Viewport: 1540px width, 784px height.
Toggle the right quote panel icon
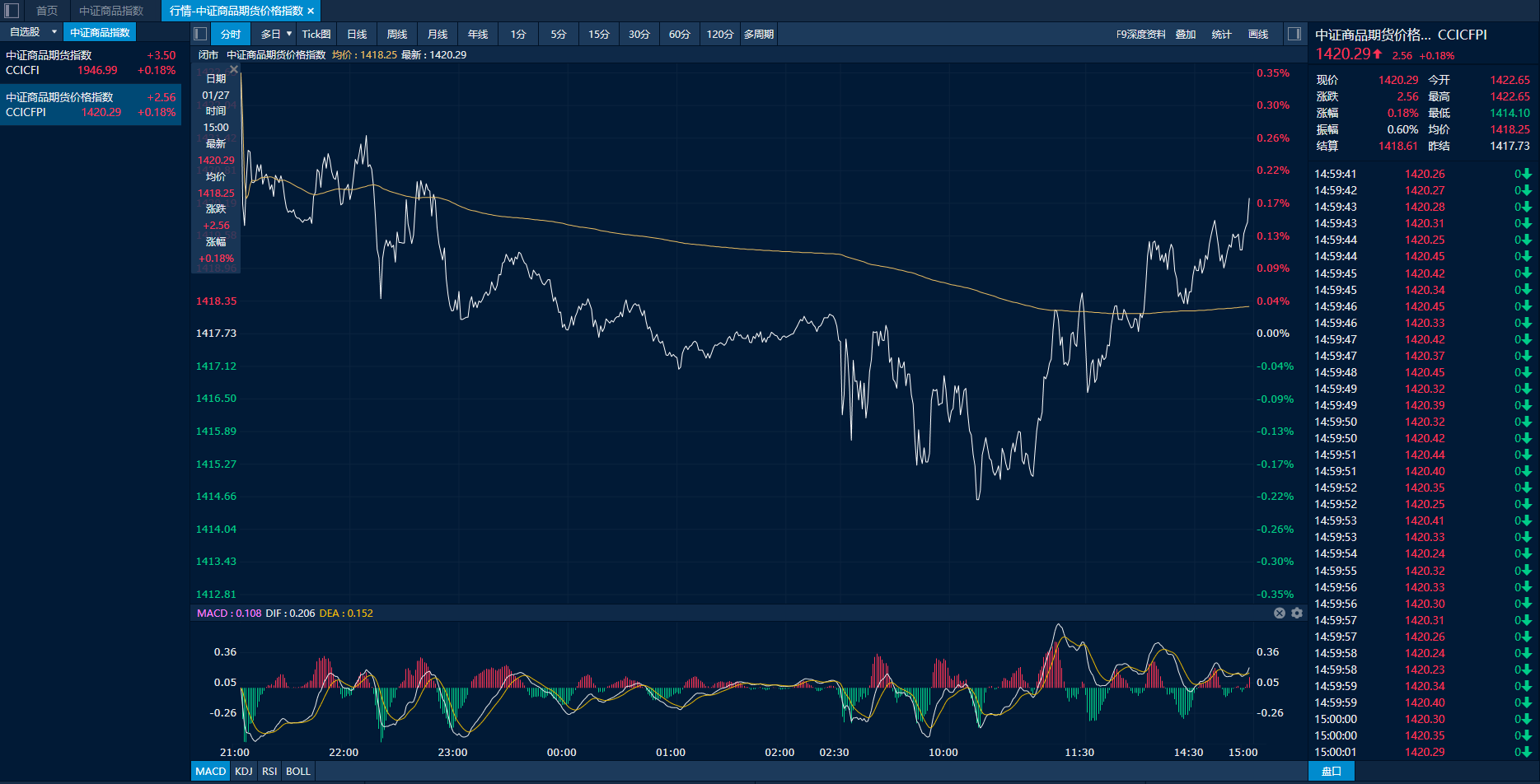(1294, 34)
